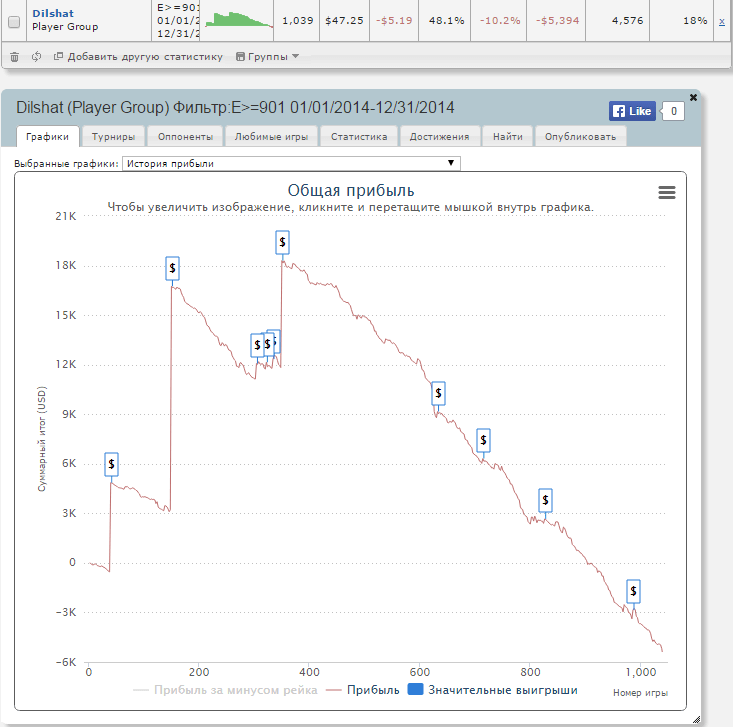
Task: Check the Dilshat player group checkbox
Action: point(14,21)
